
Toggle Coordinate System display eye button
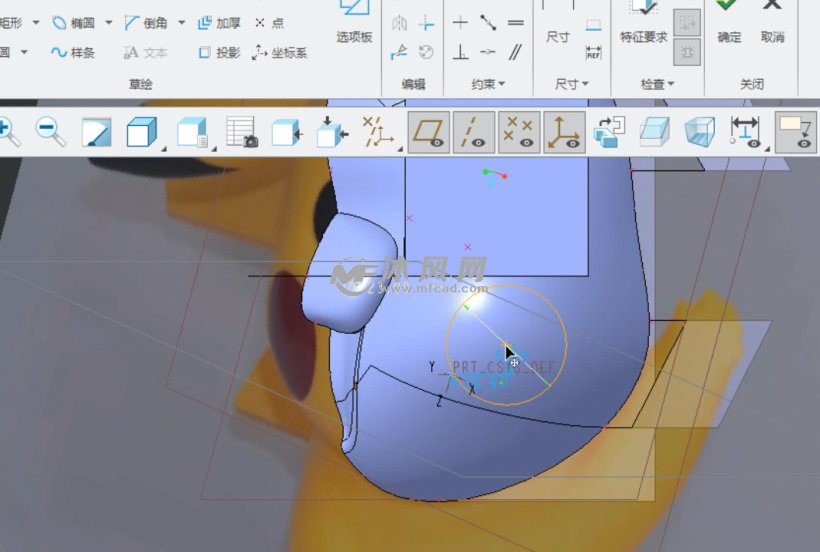pyautogui.click(x=564, y=132)
